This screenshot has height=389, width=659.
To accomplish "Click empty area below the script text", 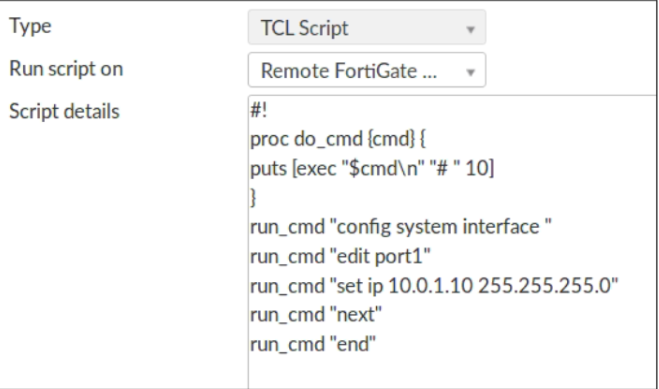I will click(x=452, y=372).
